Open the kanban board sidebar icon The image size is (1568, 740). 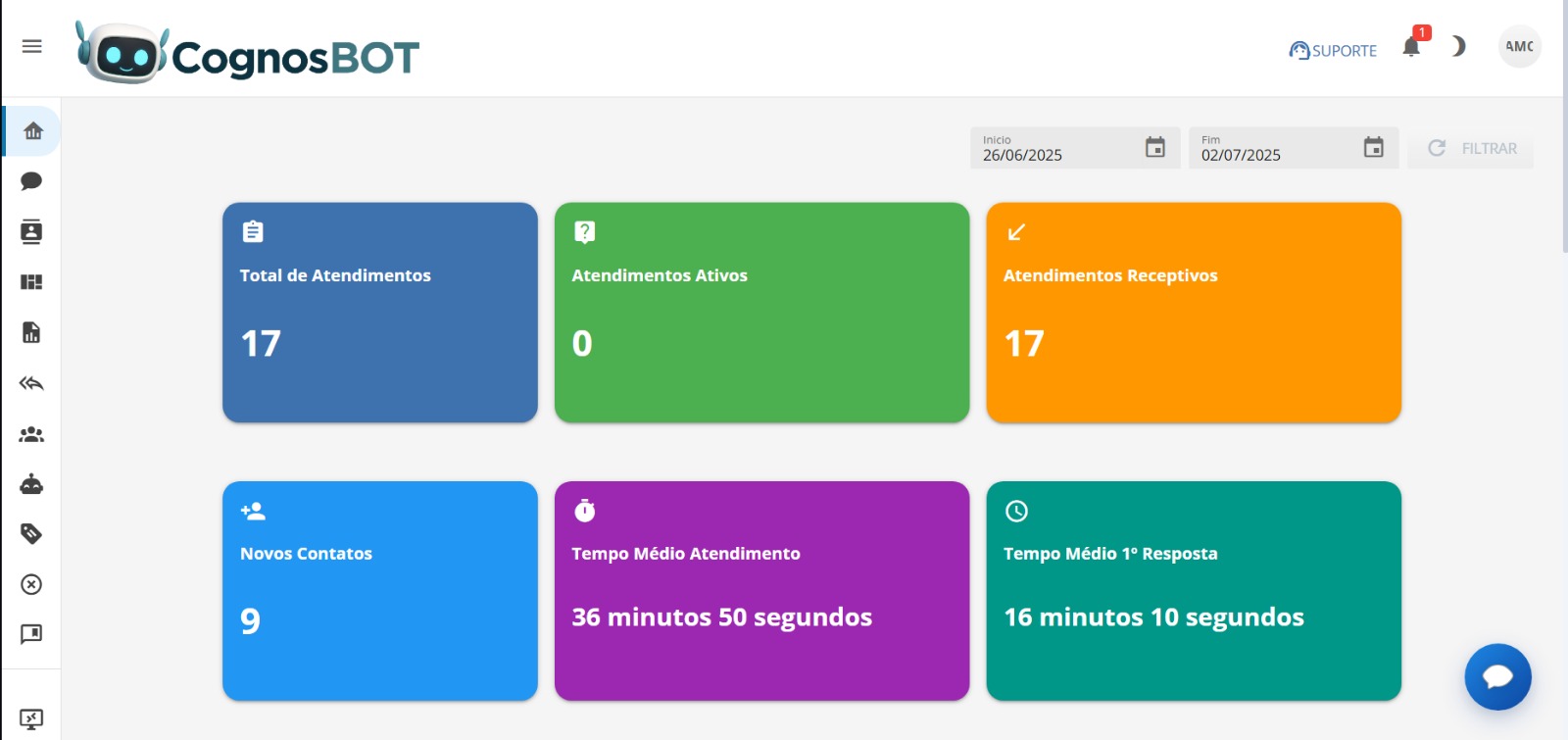tap(31, 282)
